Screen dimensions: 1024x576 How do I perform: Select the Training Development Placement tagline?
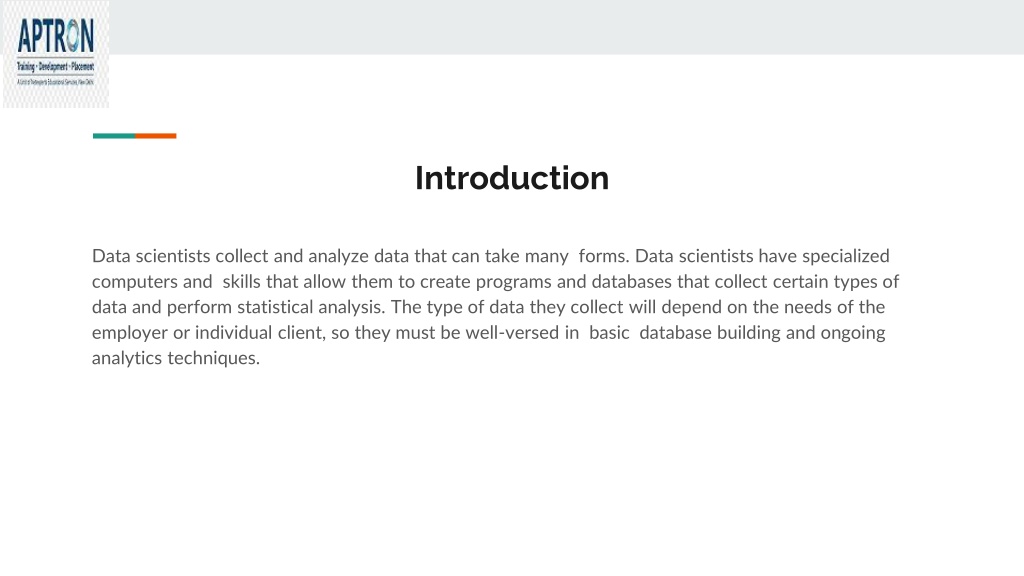(x=56, y=67)
